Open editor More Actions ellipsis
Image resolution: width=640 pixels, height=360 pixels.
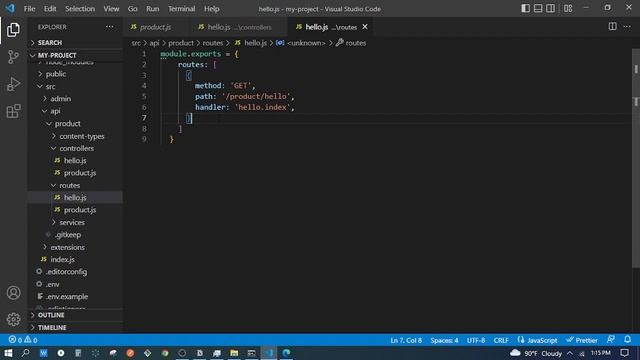click(627, 27)
